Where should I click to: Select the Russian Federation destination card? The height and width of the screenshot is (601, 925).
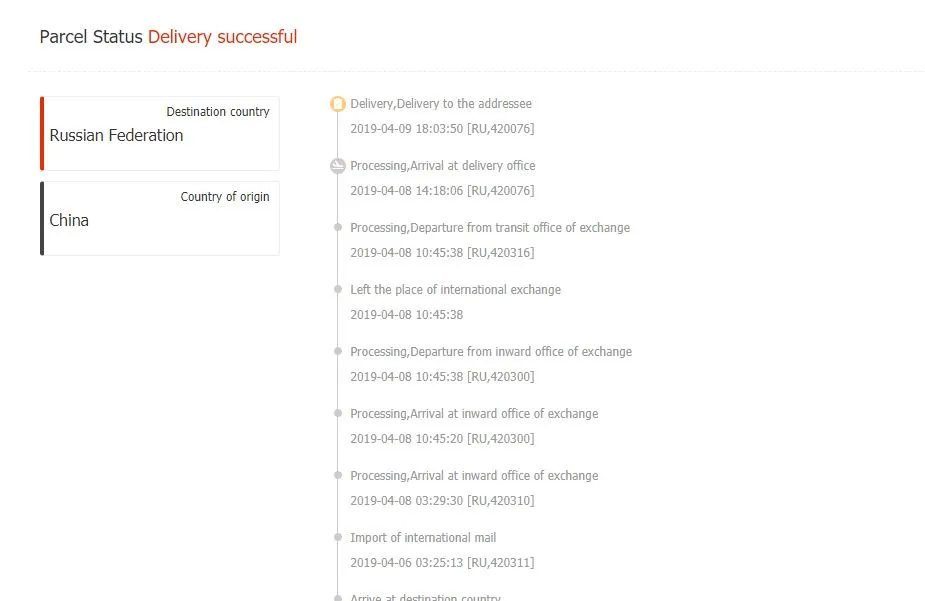[159, 133]
